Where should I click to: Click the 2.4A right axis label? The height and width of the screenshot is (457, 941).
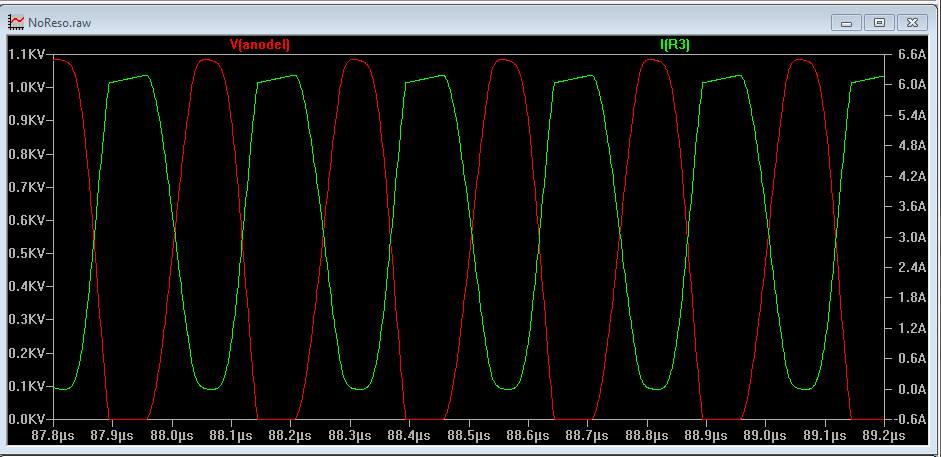[x=911, y=267]
